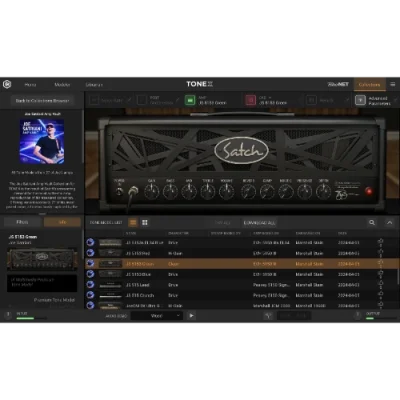The width and height of the screenshot is (400, 400).
Task: Open the Home tab
Action: tap(30, 85)
